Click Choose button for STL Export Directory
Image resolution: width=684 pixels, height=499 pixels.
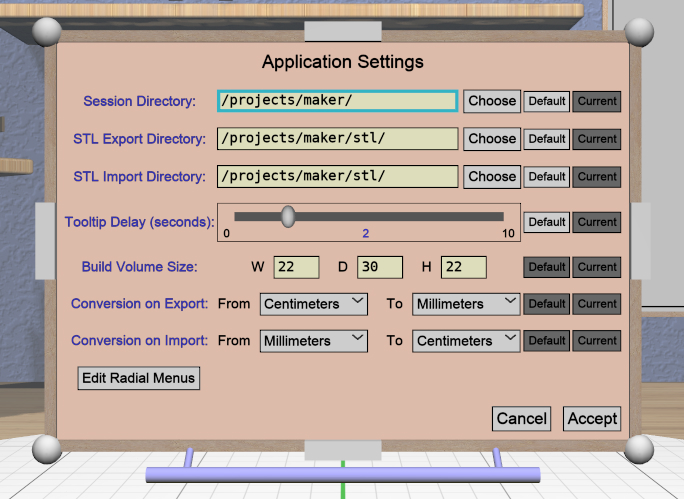492,139
